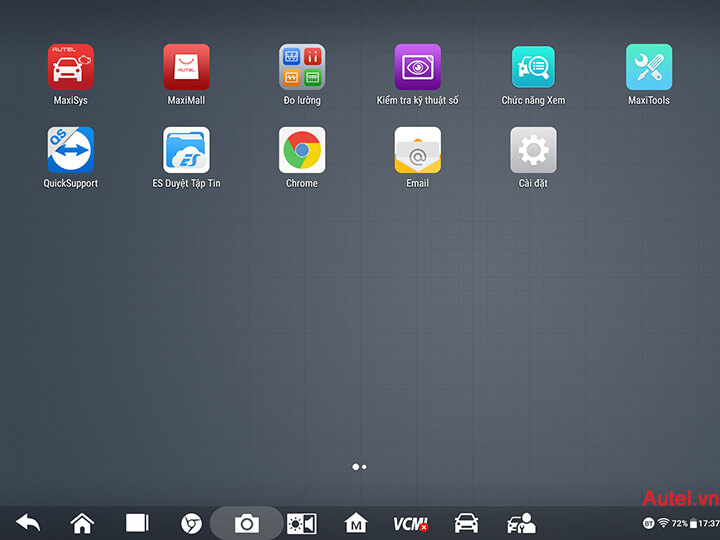Open the Đo lường measurement app
Screen dimensions: 720x540
coord(302,67)
